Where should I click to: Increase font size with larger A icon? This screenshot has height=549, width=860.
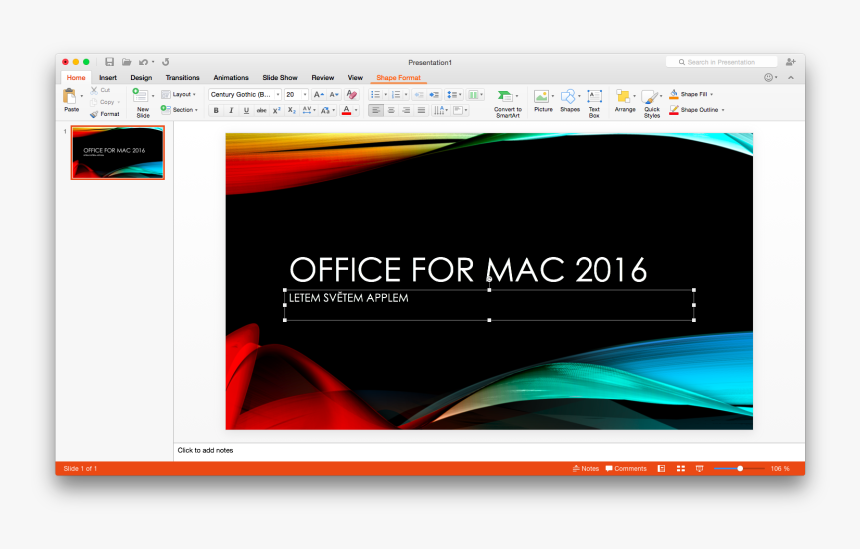(x=319, y=94)
